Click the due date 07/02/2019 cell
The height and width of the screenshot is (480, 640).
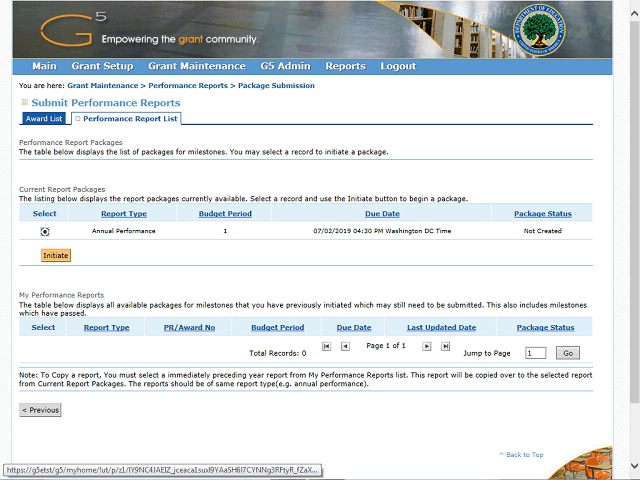click(x=382, y=231)
